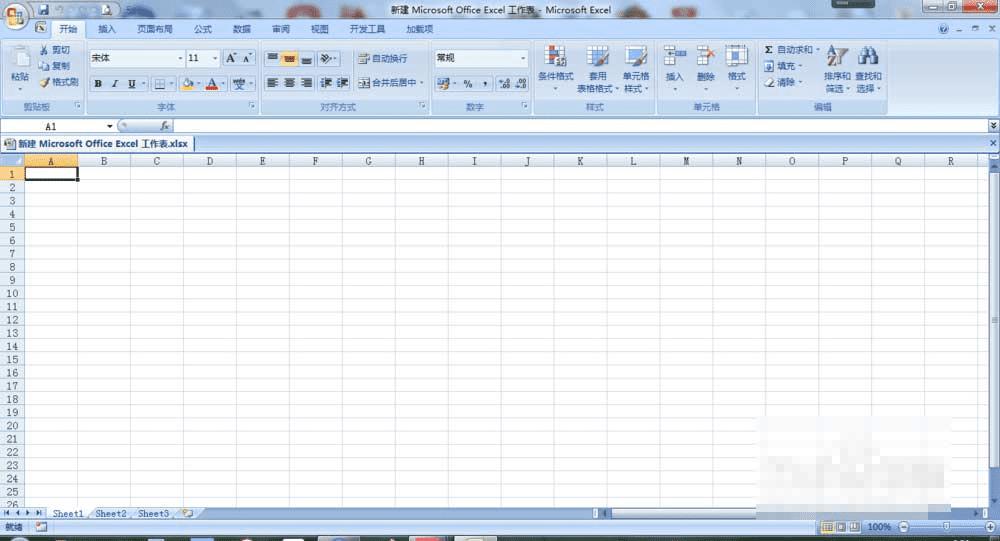Click the phonetic guide (变) icon
This screenshot has width=1000, height=541.
[239, 84]
